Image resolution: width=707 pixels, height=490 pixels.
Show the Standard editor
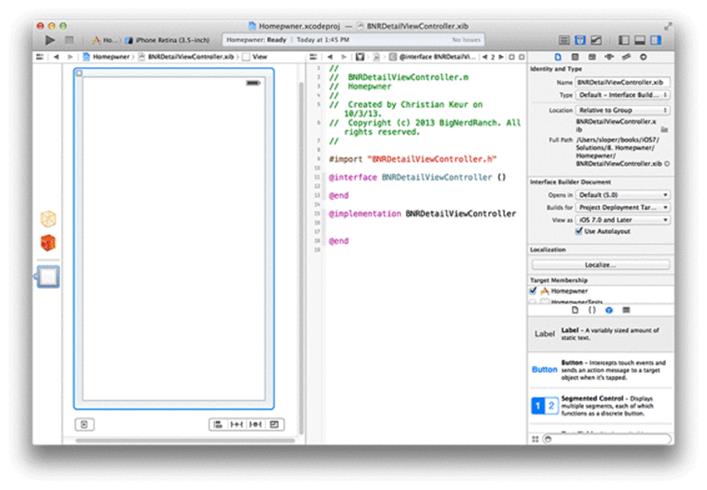(x=564, y=40)
